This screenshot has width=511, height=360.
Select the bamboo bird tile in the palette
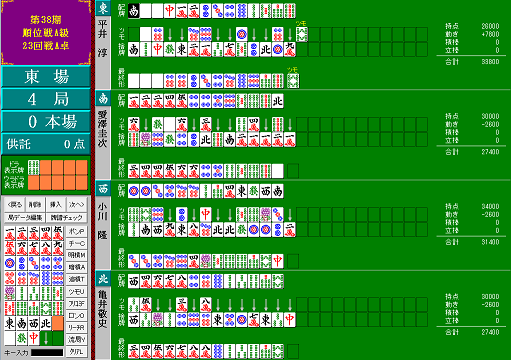[x=10, y=293]
